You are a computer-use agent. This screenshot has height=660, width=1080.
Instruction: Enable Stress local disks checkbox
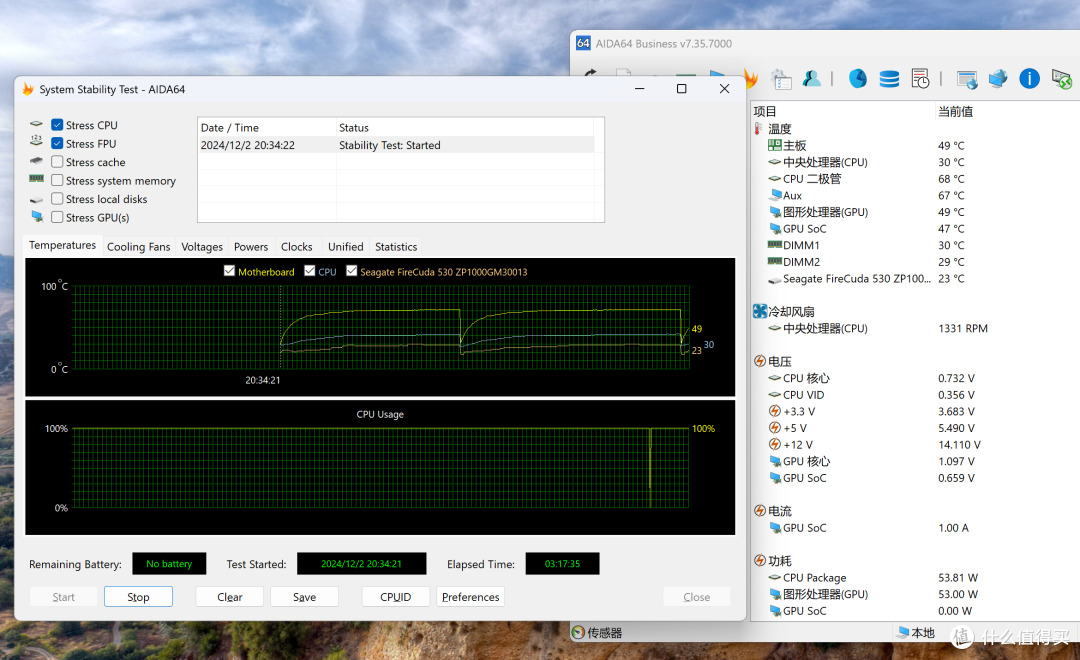click(x=57, y=198)
